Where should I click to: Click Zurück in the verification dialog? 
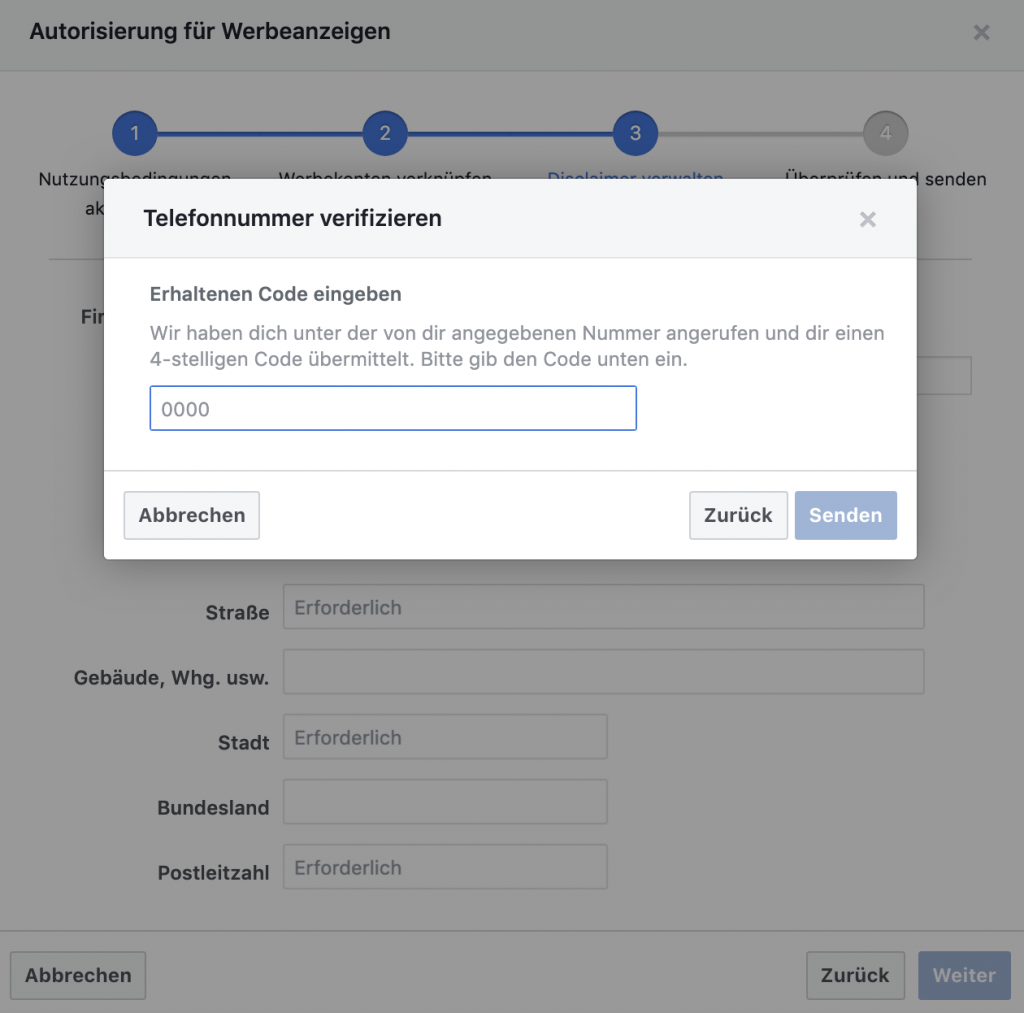[738, 515]
